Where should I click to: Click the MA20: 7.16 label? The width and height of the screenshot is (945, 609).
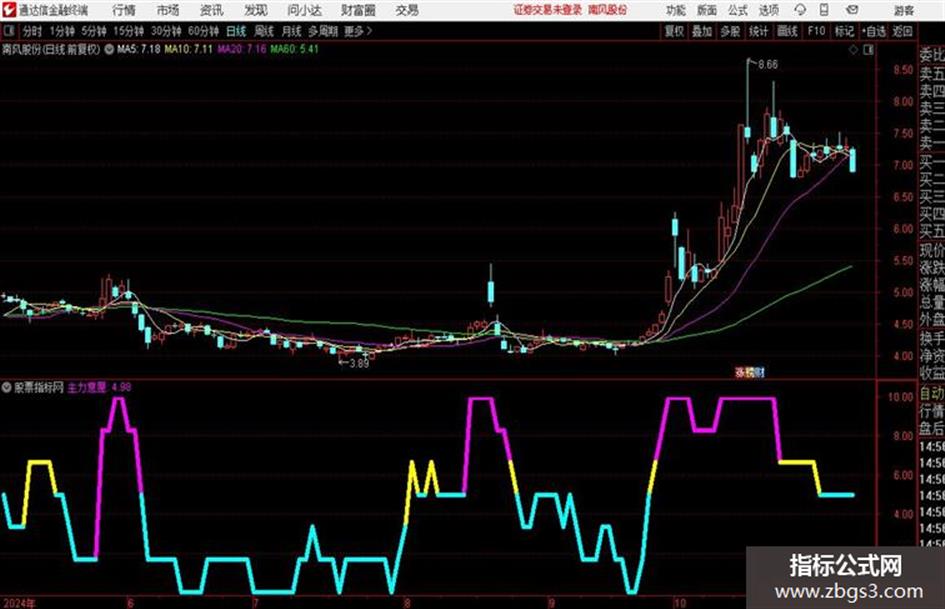(x=242, y=49)
